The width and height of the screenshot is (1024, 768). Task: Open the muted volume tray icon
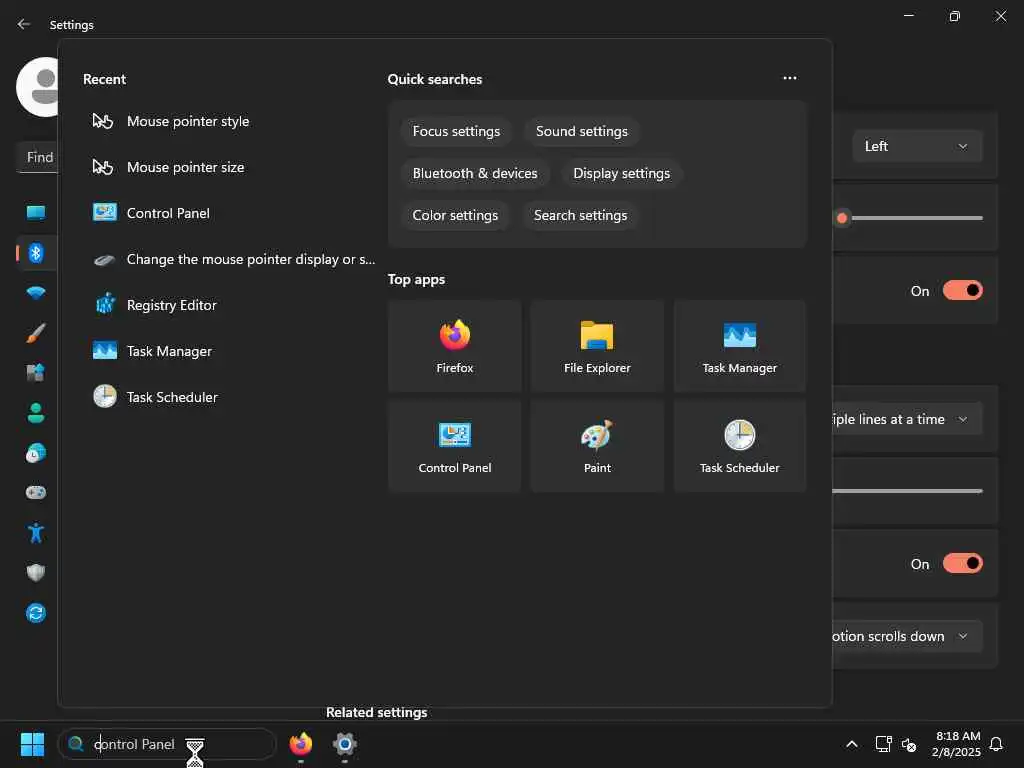pos(908,744)
